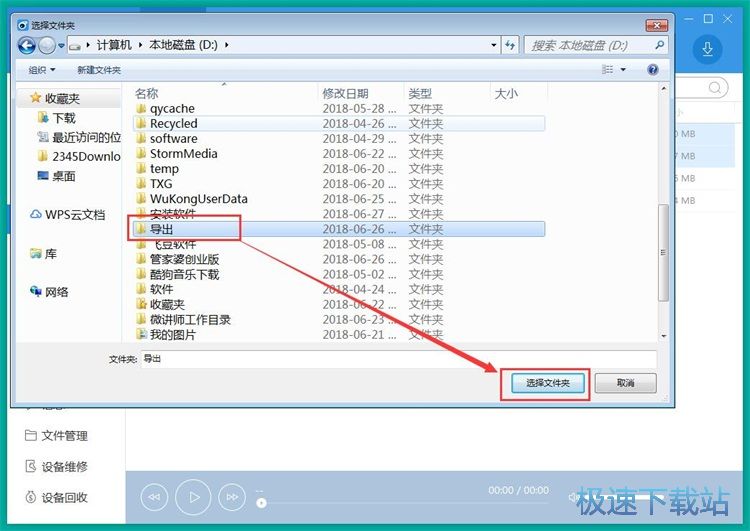Click the play button in player
Image resolution: width=750 pixels, height=531 pixels.
(193, 498)
